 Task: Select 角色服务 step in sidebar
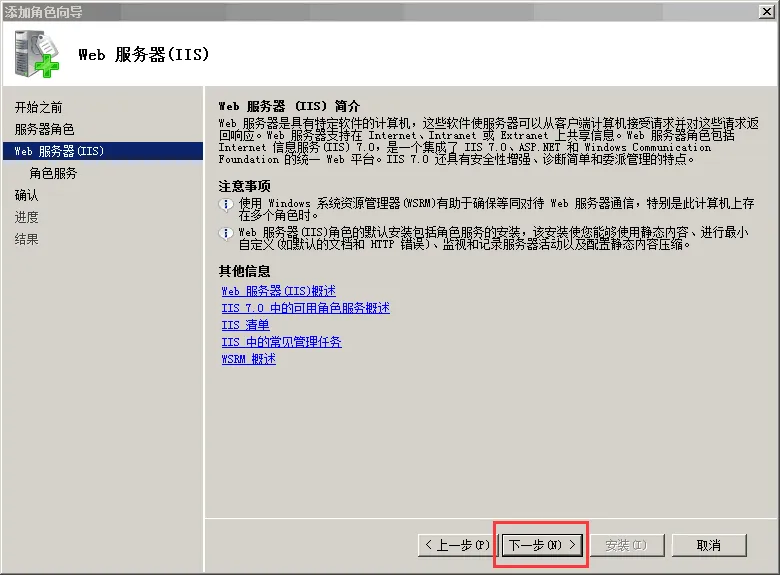[53, 173]
